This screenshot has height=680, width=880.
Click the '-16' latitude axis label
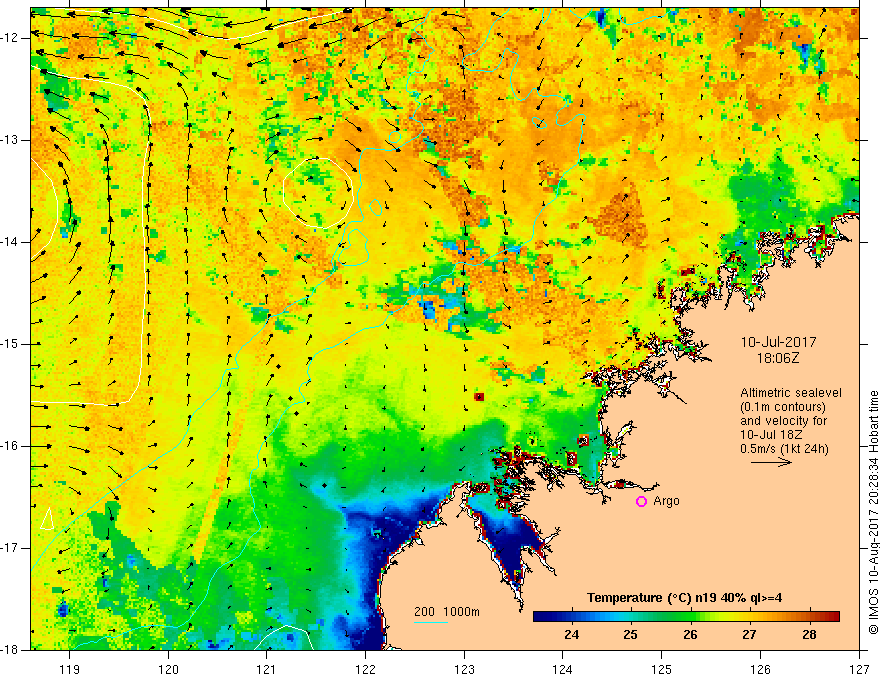(11, 446)
